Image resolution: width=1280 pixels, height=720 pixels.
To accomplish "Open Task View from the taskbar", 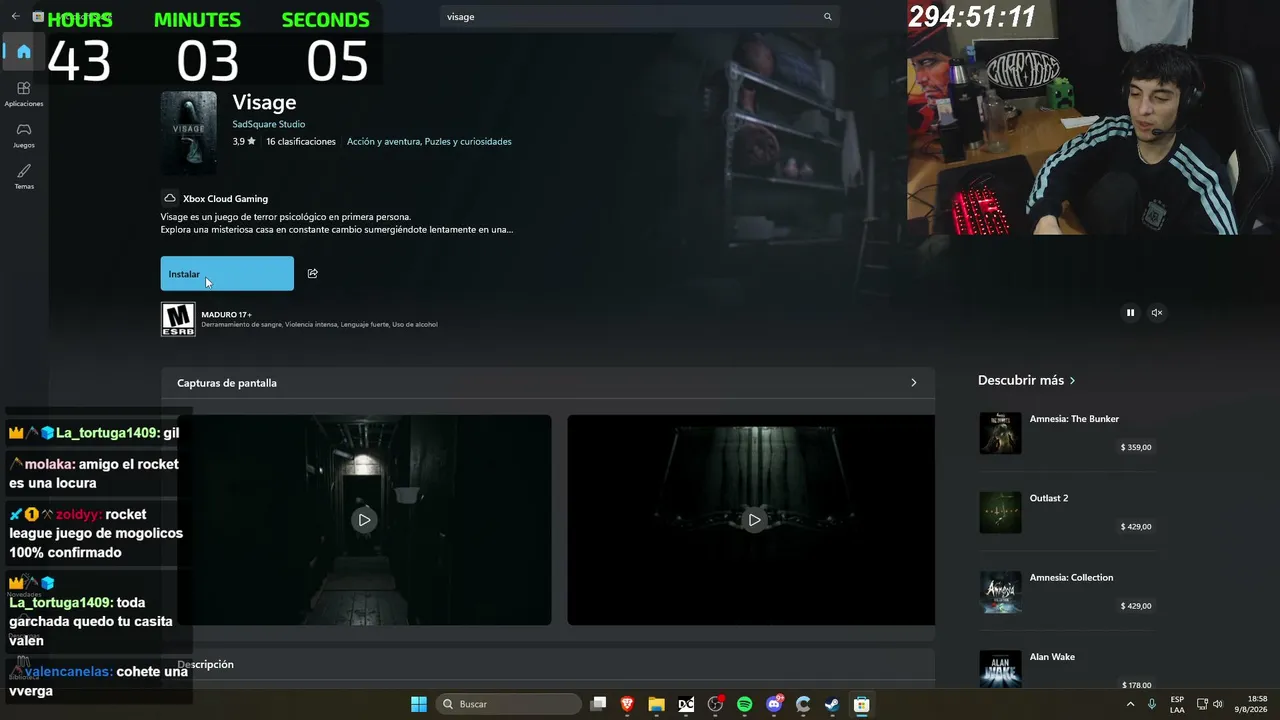I will 598,704.
